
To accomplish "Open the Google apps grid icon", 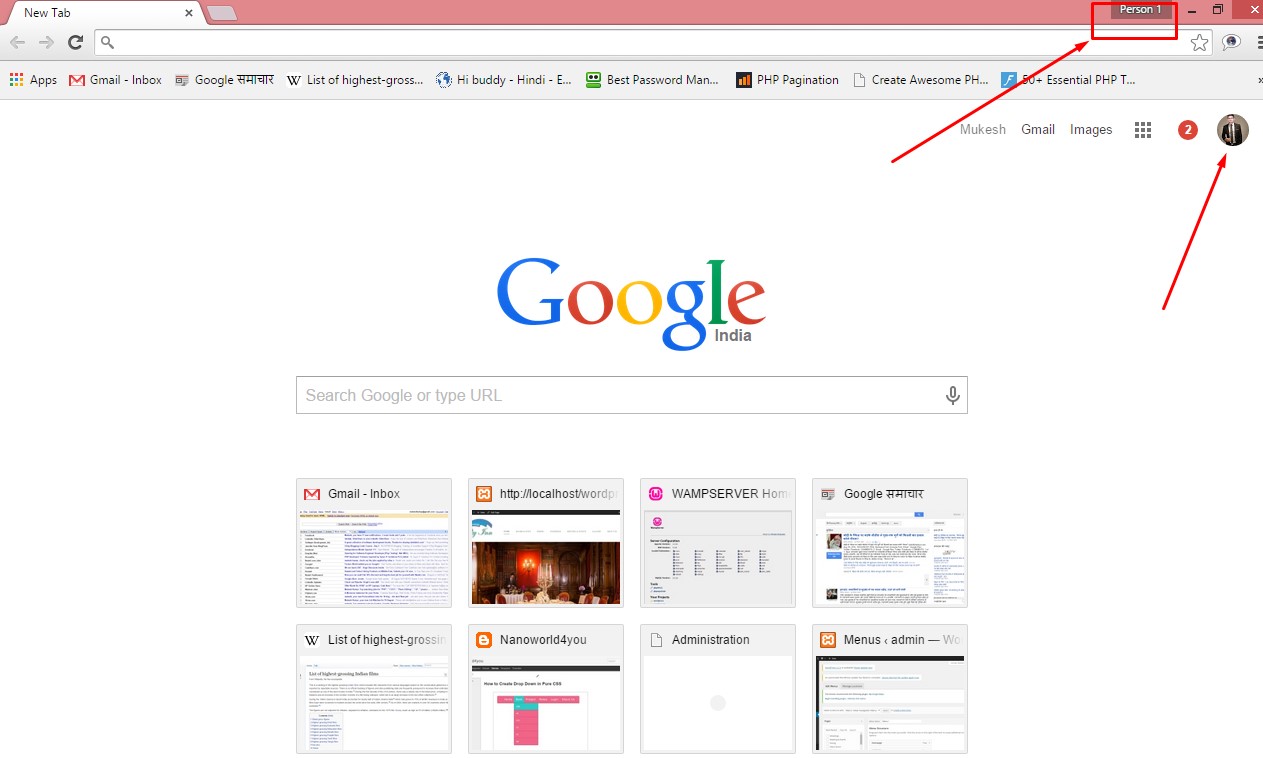I will (1143, 130).
